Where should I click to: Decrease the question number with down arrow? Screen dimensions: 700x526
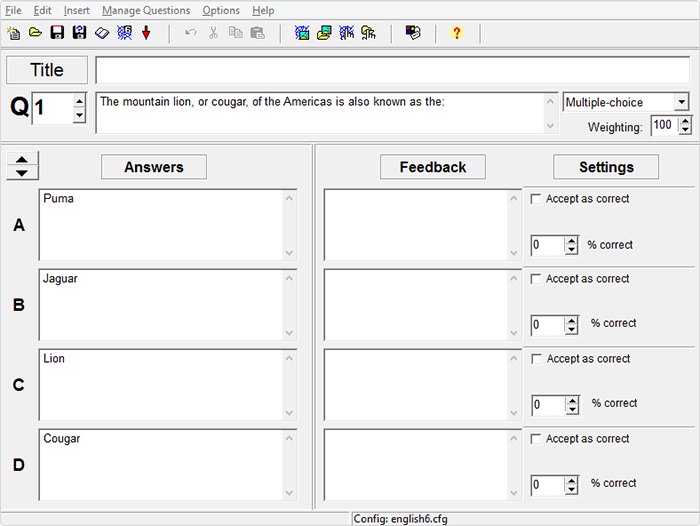[79, 116]
